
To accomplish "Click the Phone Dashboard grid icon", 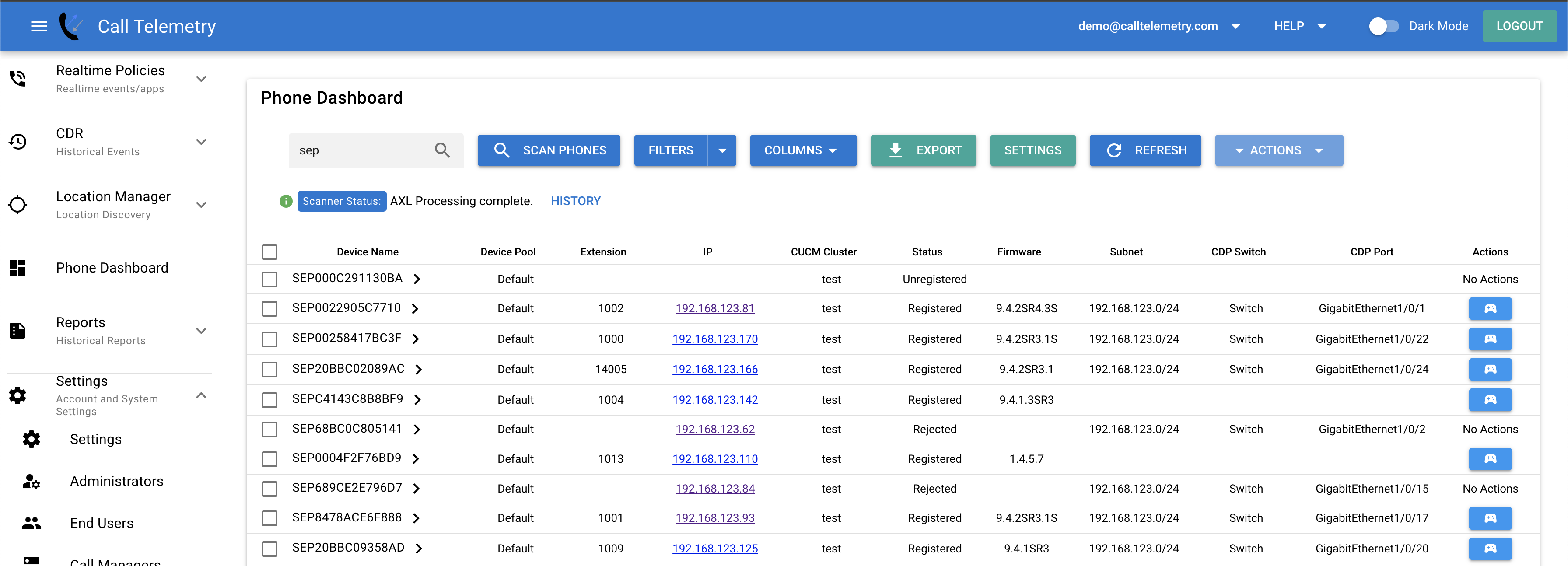I will (x=17, y=268).
